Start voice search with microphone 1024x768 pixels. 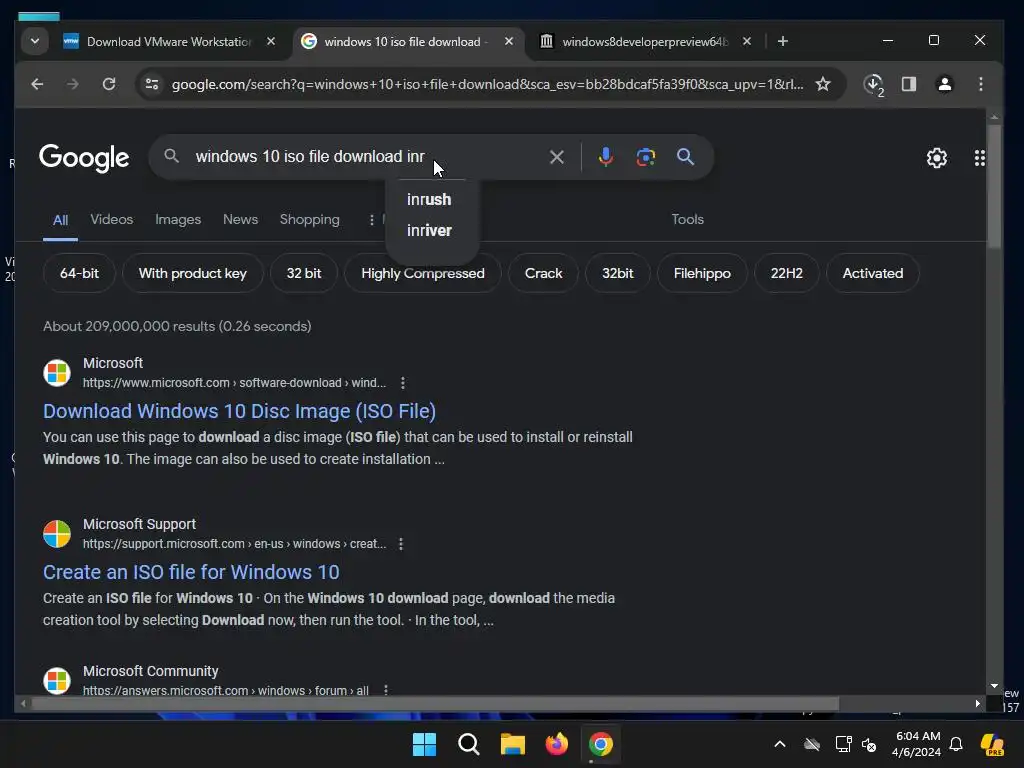point(605,157)
